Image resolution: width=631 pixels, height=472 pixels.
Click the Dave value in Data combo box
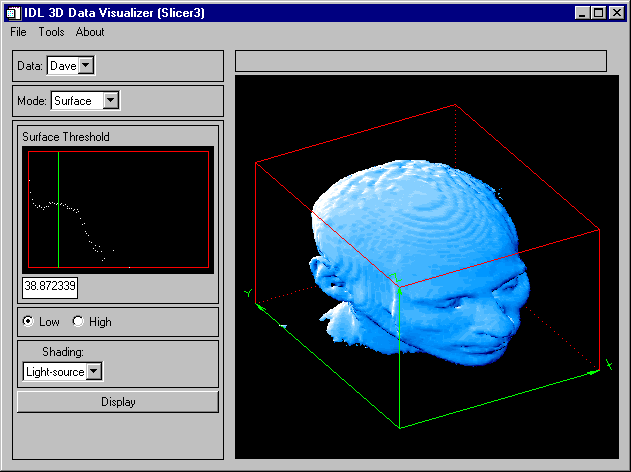coord(63,66)
